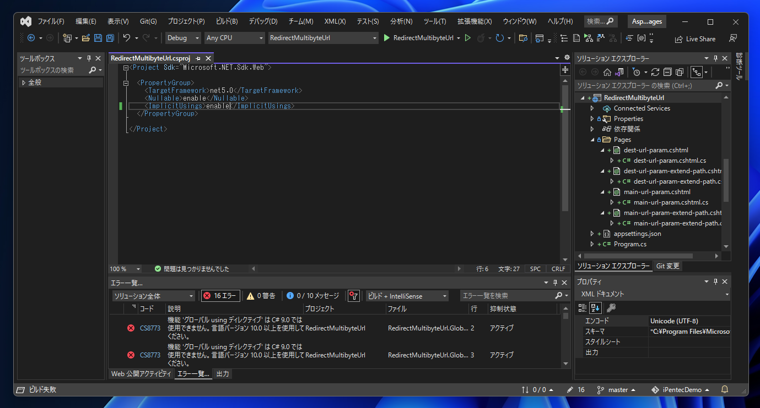This screenshot has height=408, width=760.
Task: Toggle the 0 Warnings filter button
Action: [x=261, y=296]
